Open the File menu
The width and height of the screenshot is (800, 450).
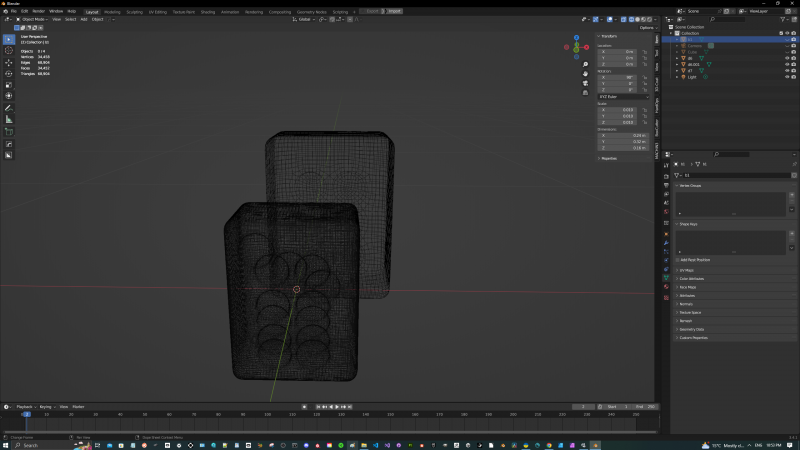coord(14,11)
